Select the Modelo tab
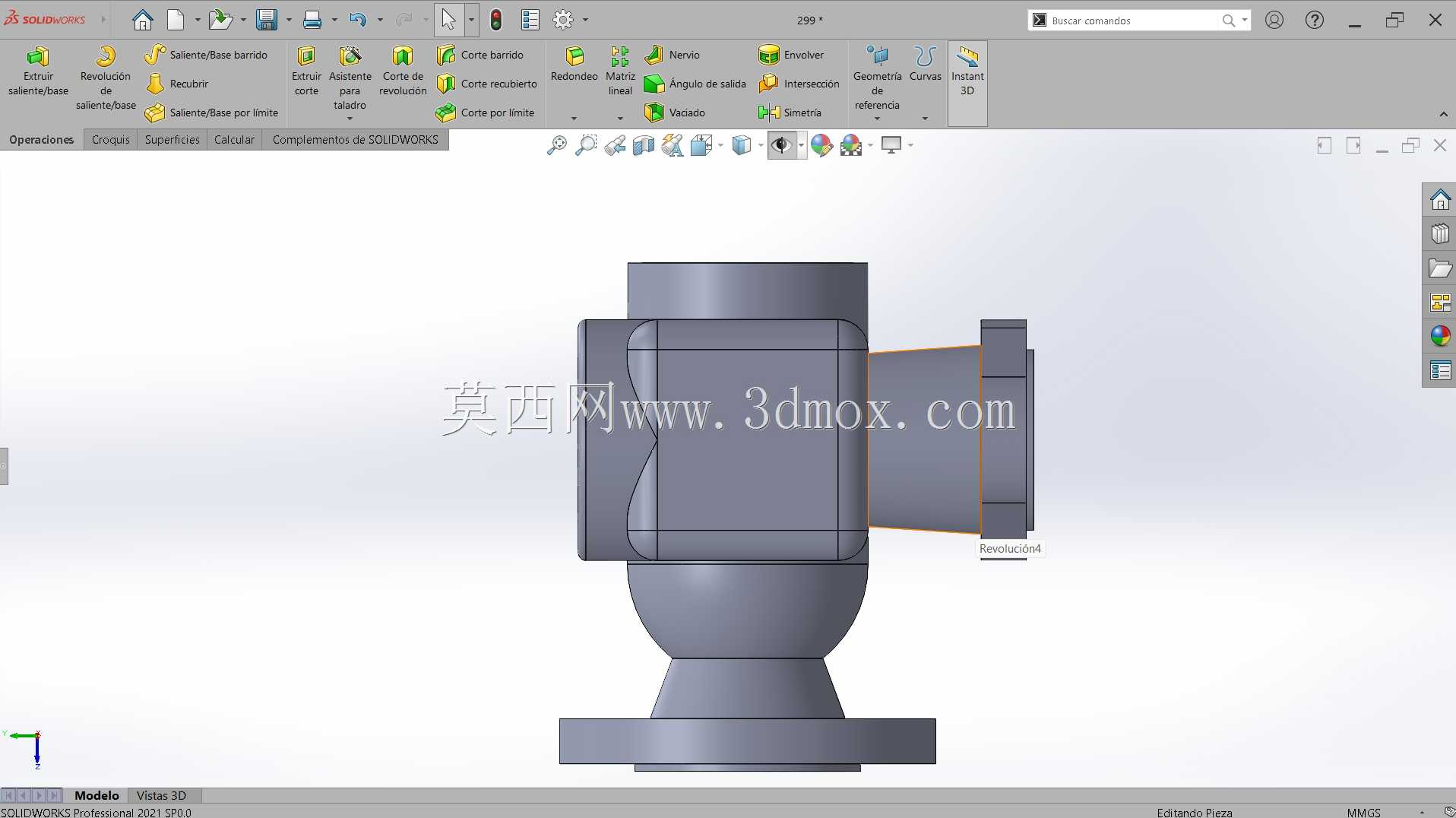 97,795
